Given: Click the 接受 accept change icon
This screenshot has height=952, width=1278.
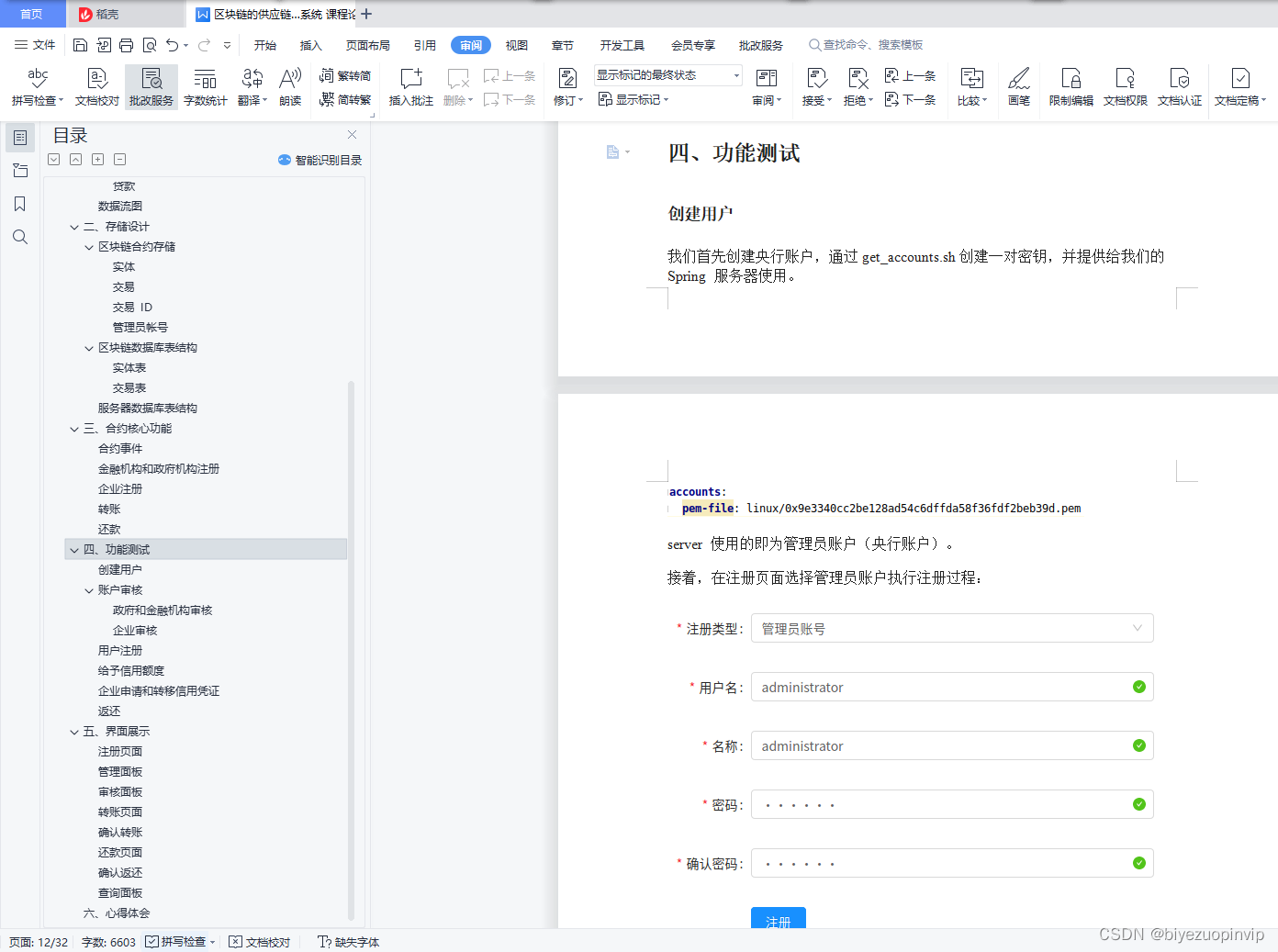Looking at the screenshot, I should pos(816,86).
